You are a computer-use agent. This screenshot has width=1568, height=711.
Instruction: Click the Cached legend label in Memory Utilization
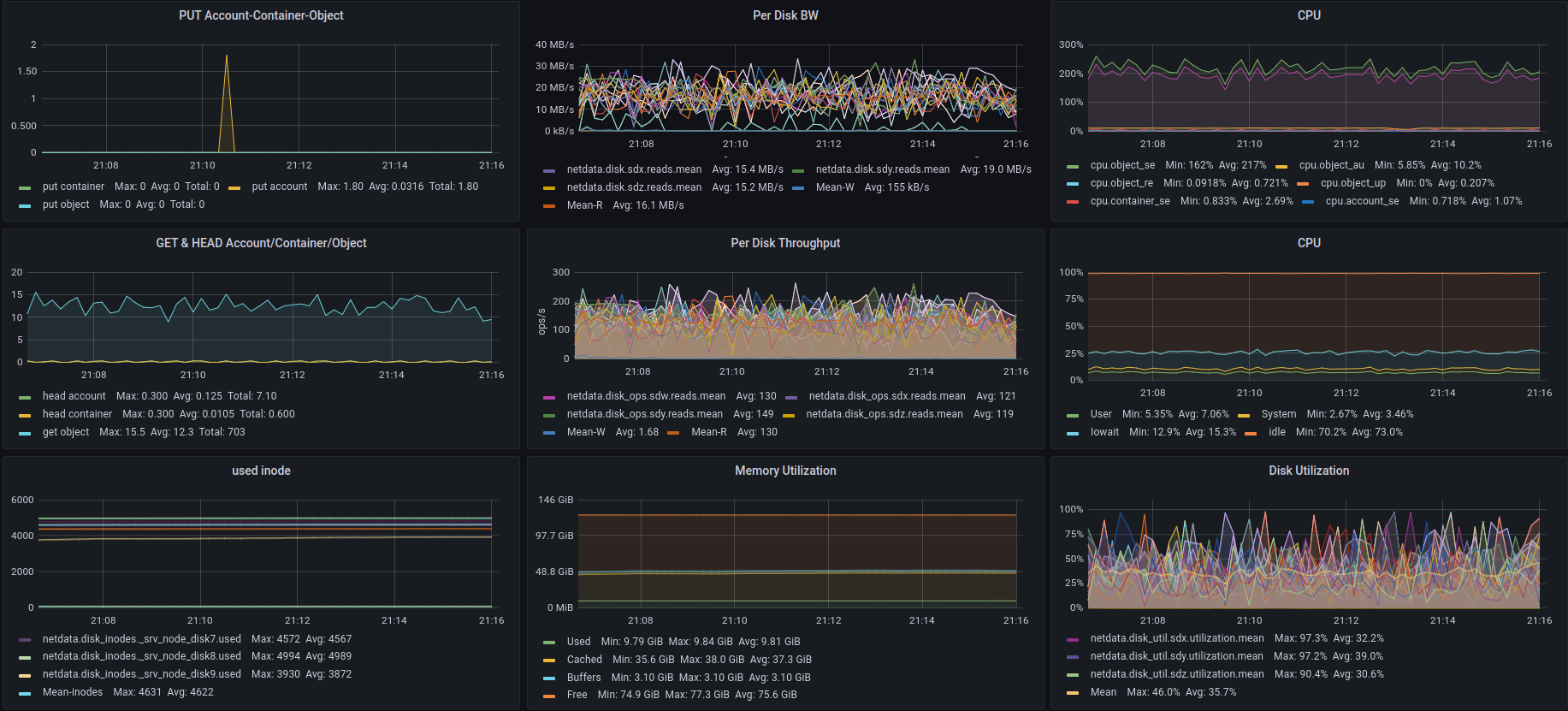click(584, 660)
